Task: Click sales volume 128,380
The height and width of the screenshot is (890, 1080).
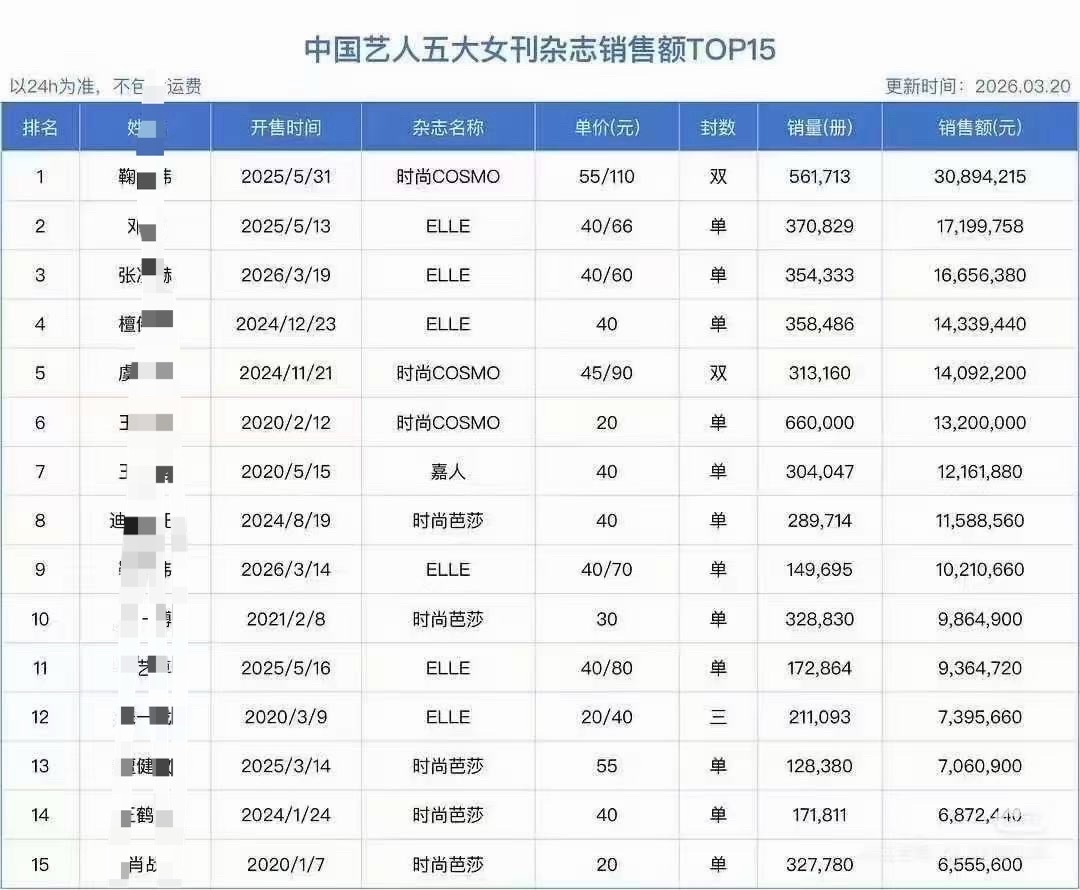Action: click(x=820, y=765)
